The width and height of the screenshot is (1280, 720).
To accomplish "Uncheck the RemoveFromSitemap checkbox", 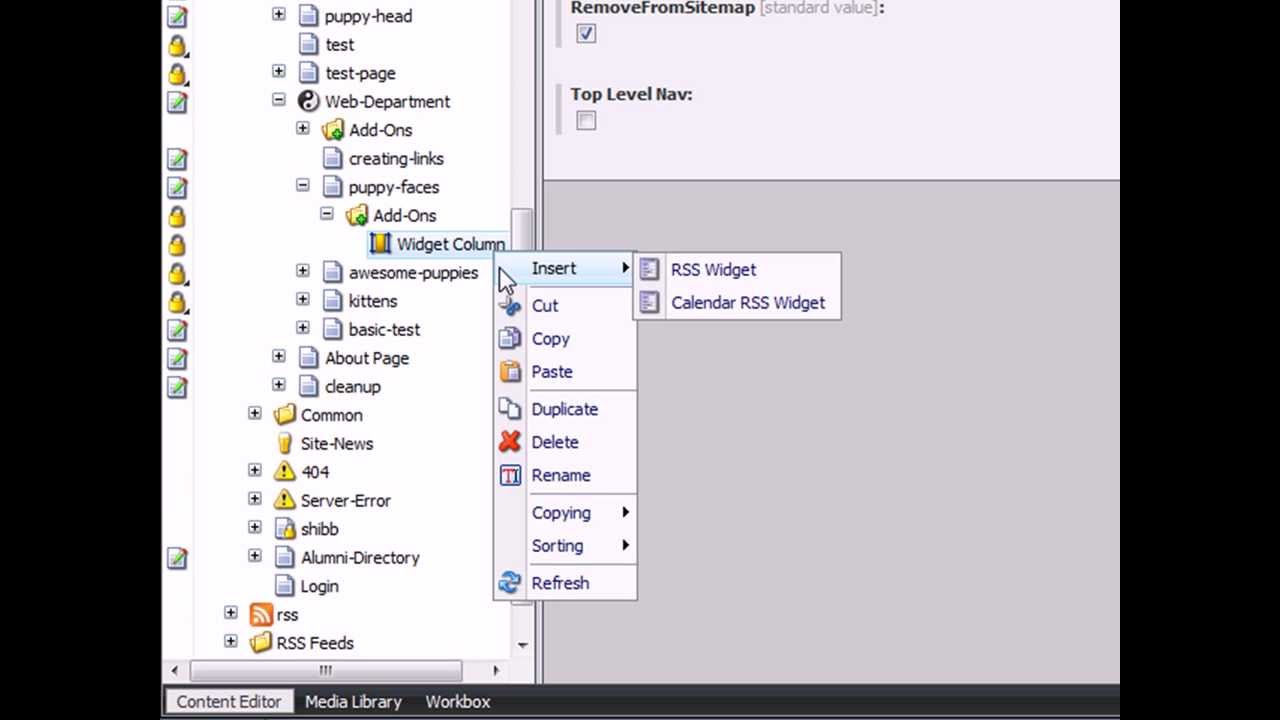I will click(x=586, y=34).
